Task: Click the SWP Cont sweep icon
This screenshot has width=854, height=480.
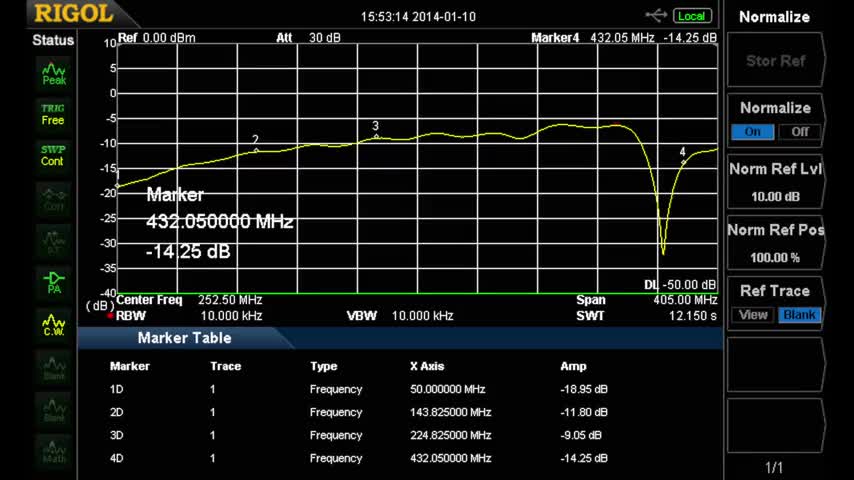Action: point(53,155)
